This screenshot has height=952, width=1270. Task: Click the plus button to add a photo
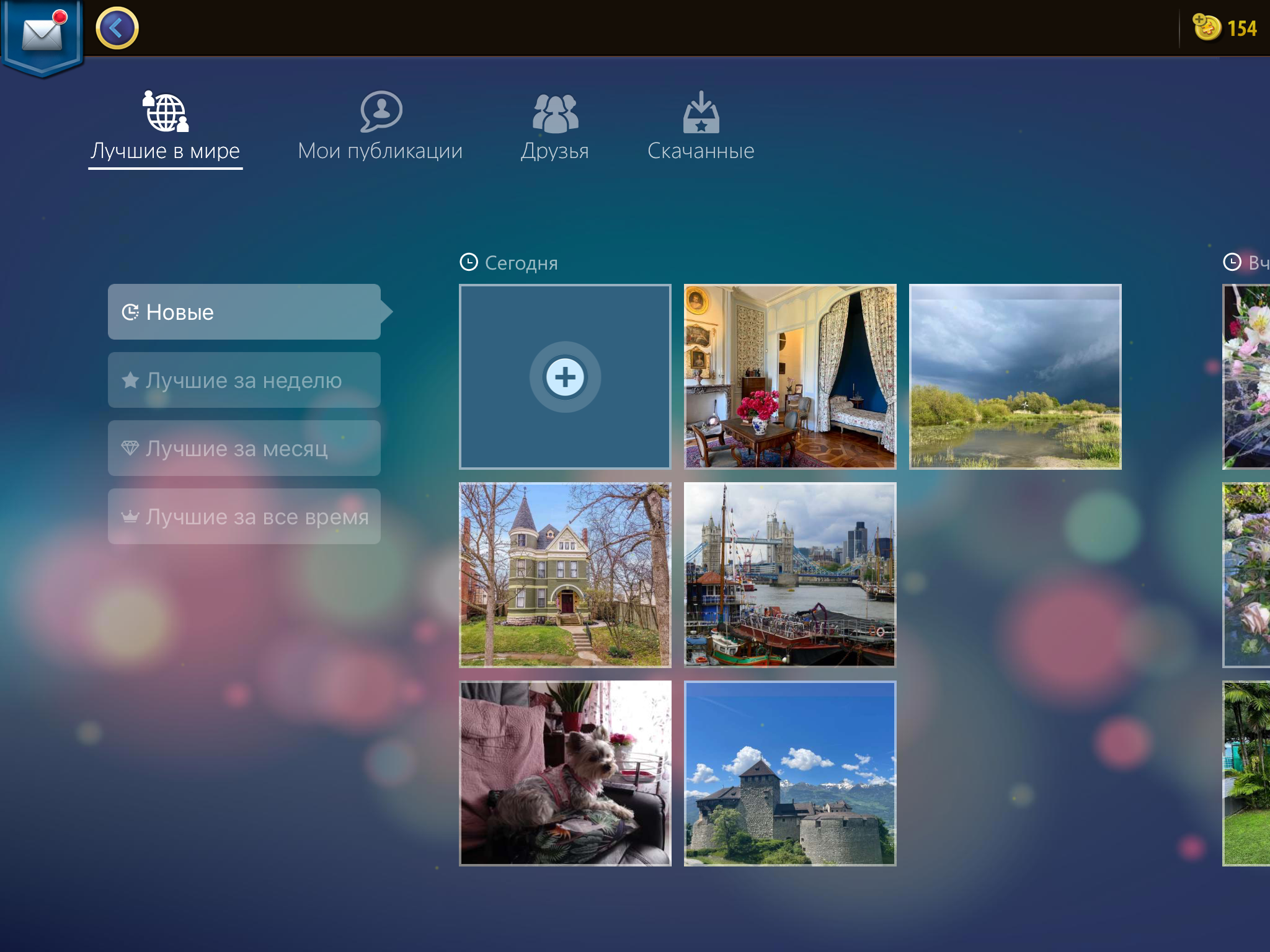click(565, 377)
